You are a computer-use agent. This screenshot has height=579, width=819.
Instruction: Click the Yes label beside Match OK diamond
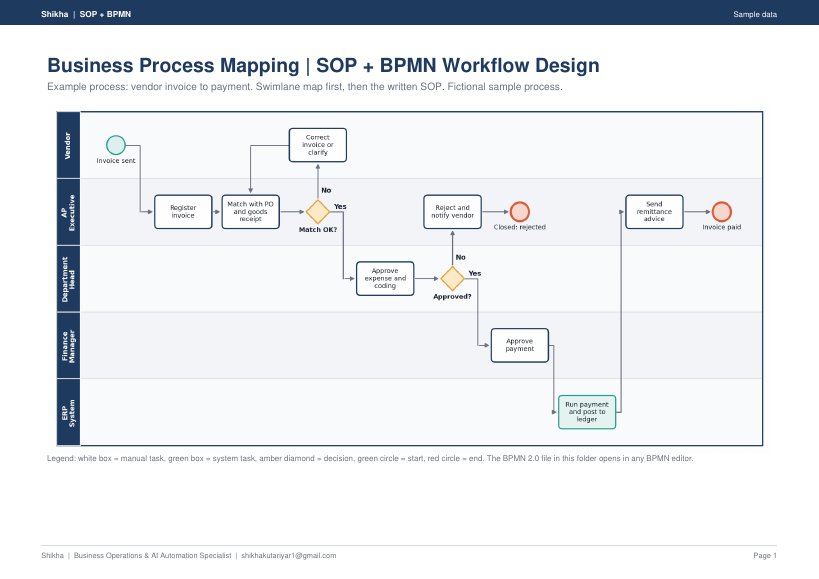340,207
